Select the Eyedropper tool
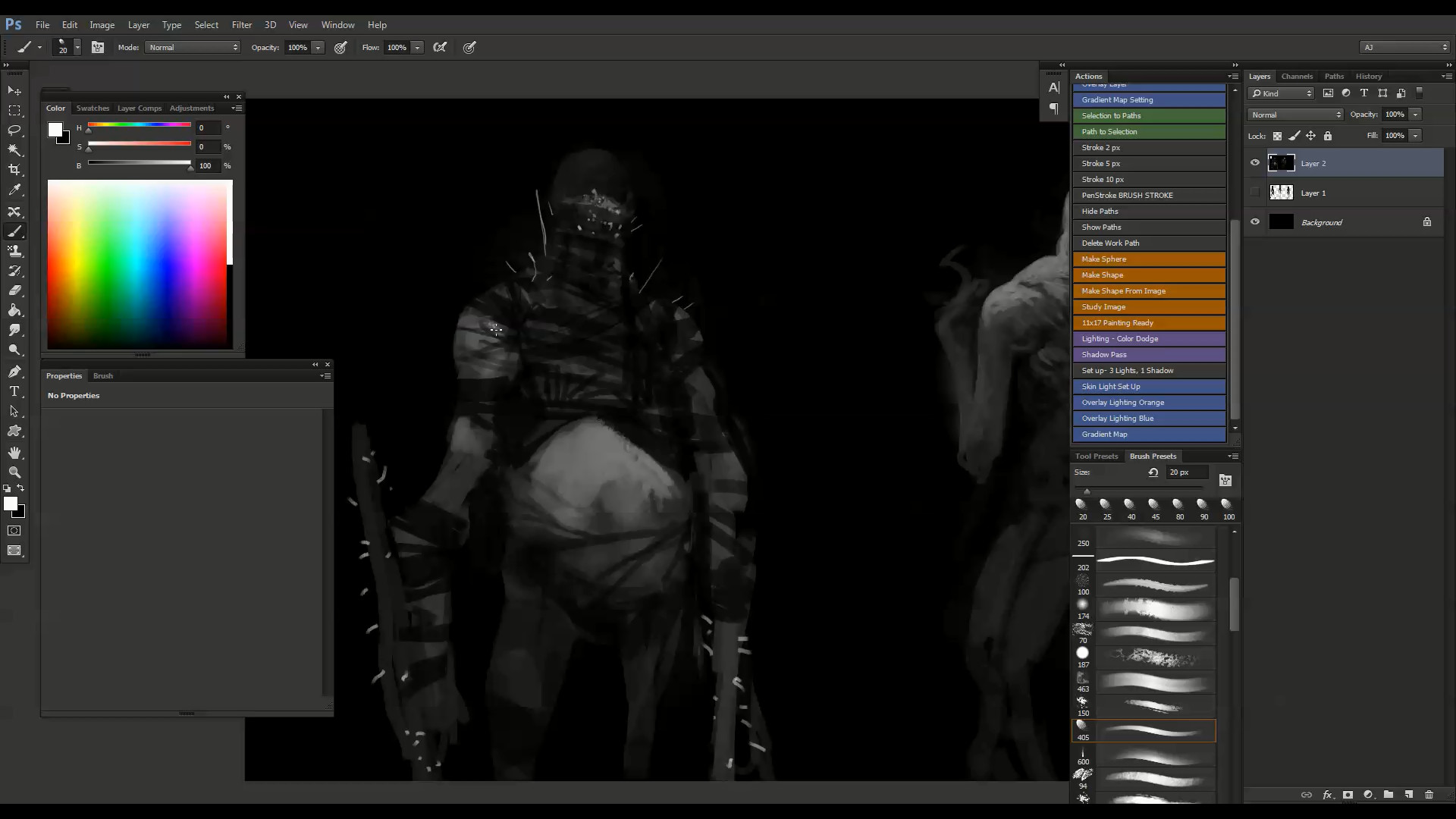 tap(14, 190)
